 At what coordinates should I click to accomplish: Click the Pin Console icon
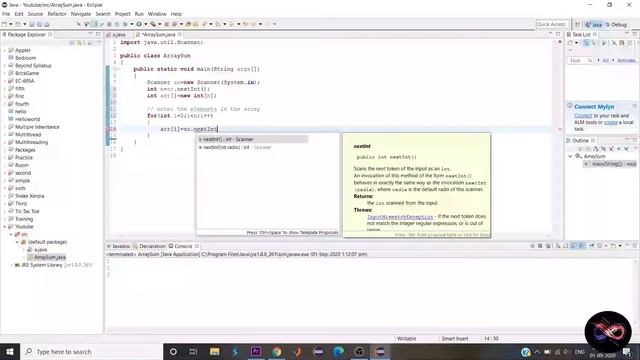click(591, 246)
